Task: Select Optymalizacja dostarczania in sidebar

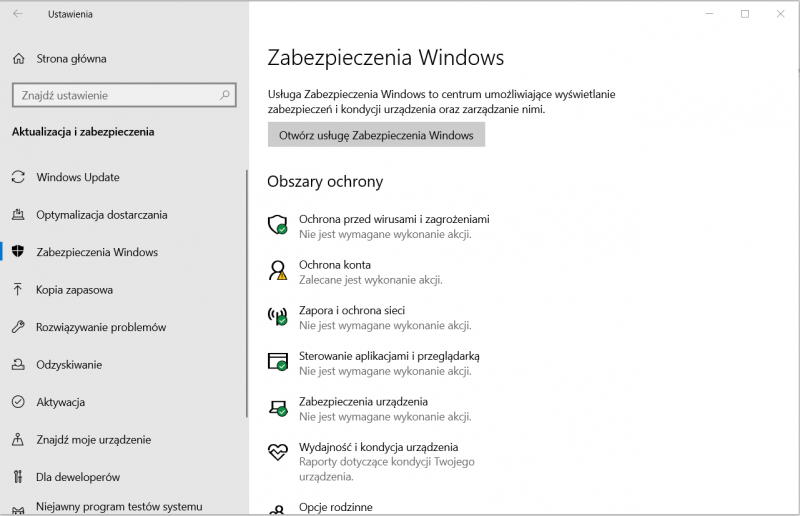Action: 101,215
